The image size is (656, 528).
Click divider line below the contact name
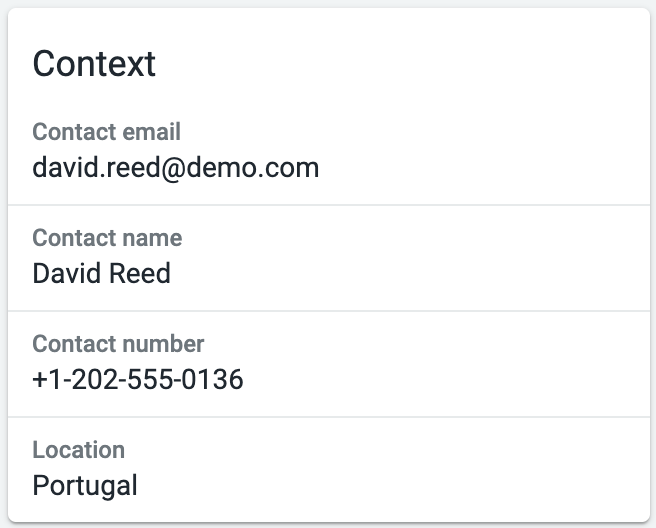(329, 311)
